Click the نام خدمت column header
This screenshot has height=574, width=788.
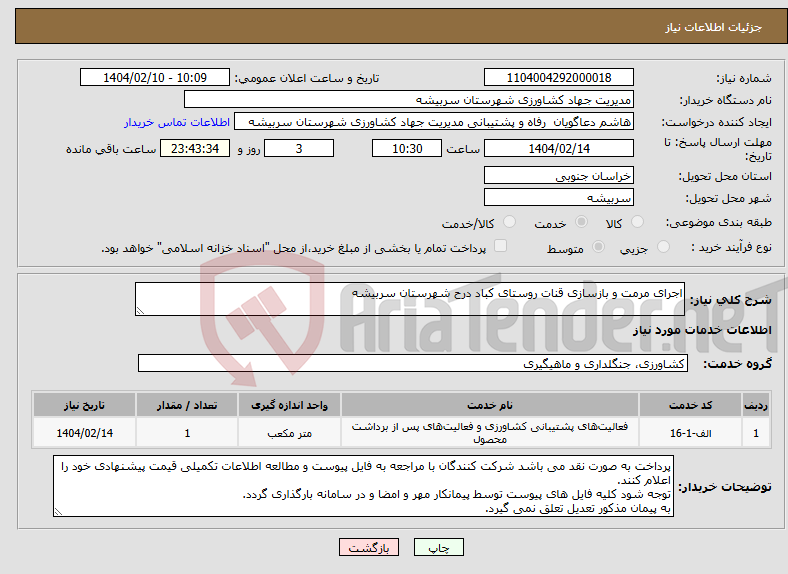coord(489,405)
